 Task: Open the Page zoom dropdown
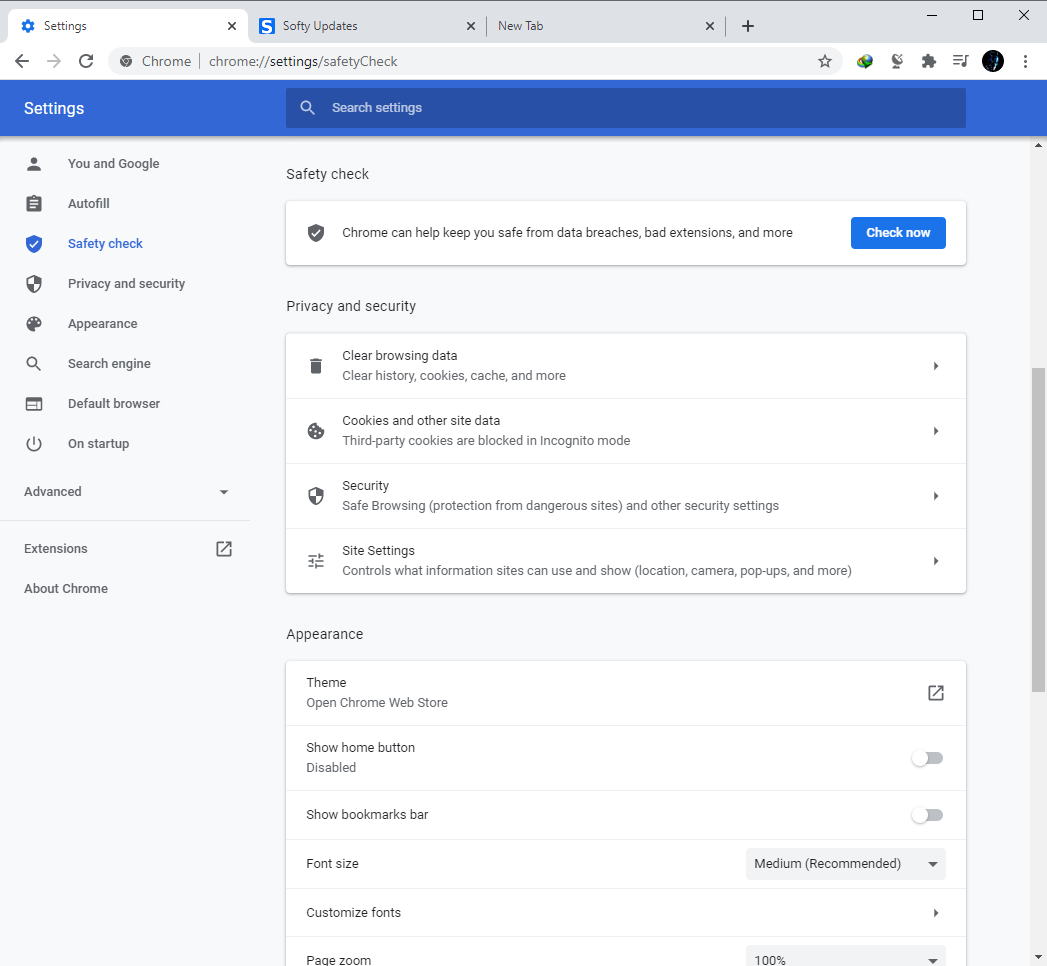[x=845, y=958]
